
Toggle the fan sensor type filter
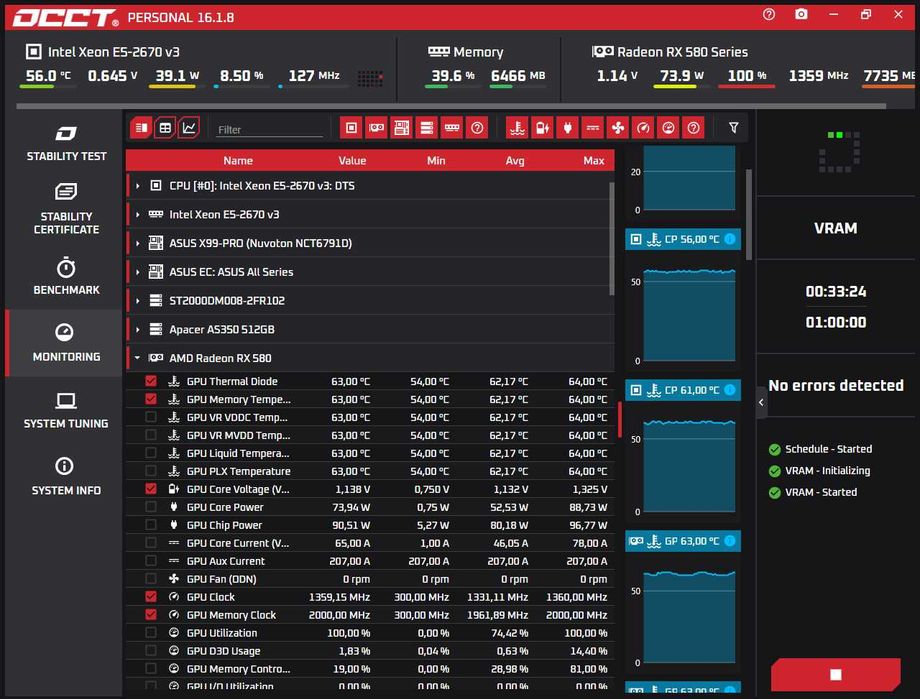(x=618, y=128)
